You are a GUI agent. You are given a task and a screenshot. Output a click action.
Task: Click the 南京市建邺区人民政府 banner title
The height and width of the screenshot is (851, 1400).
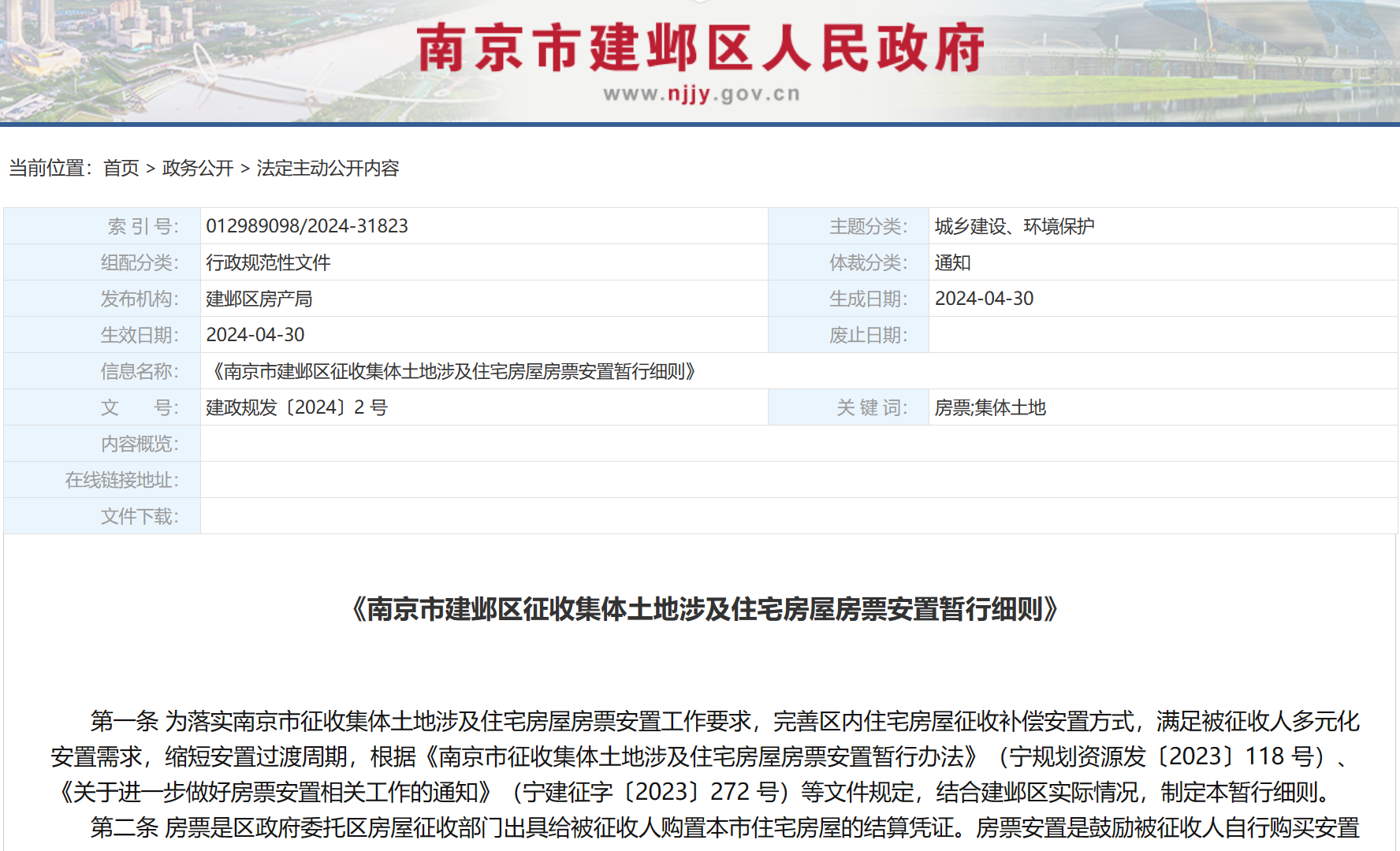pos(701,48)
